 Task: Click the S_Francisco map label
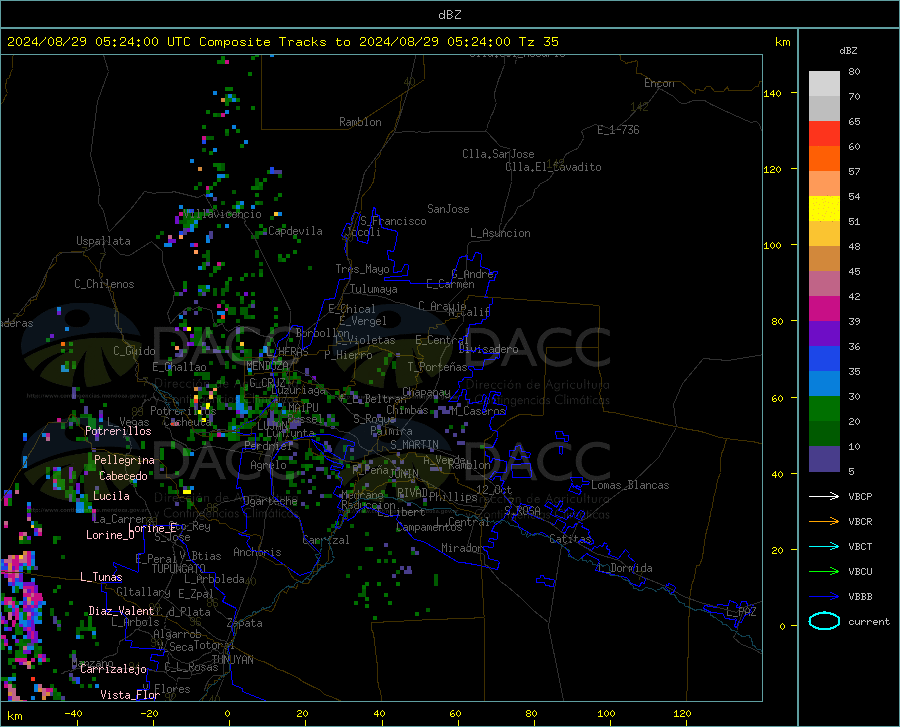[393, 221]
